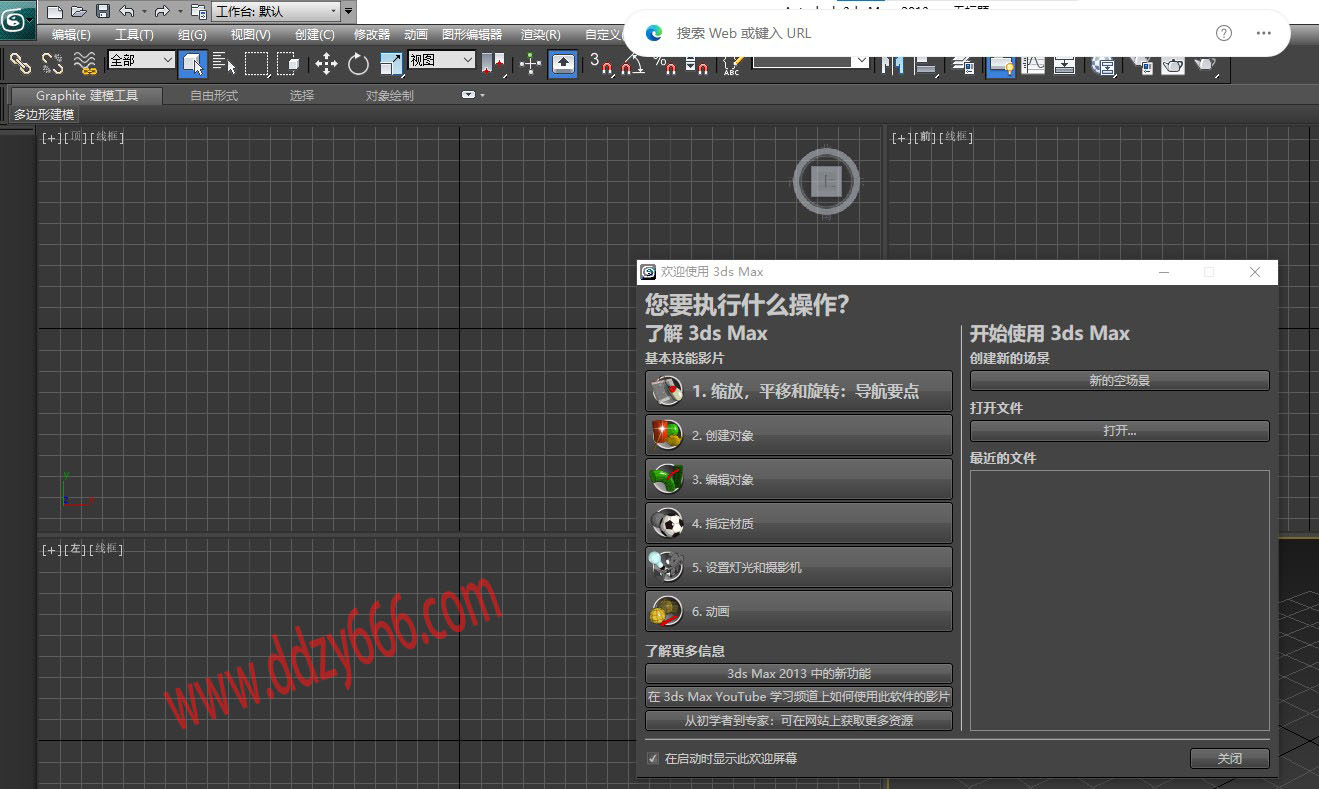Click the Open File folder icon
The width and height of the screenshot is (1319, 789).
[x=79, y=11]
